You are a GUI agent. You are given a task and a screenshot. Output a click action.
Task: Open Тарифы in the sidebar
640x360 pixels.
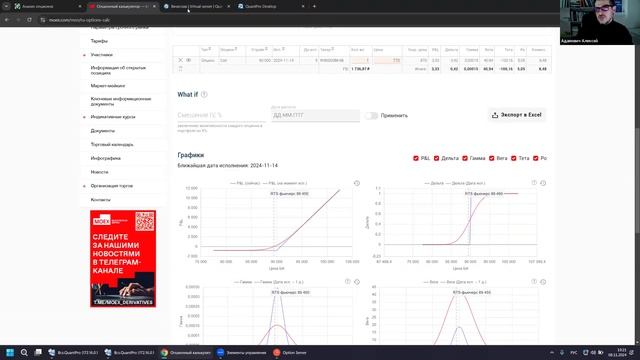click(x=99, y=41)
